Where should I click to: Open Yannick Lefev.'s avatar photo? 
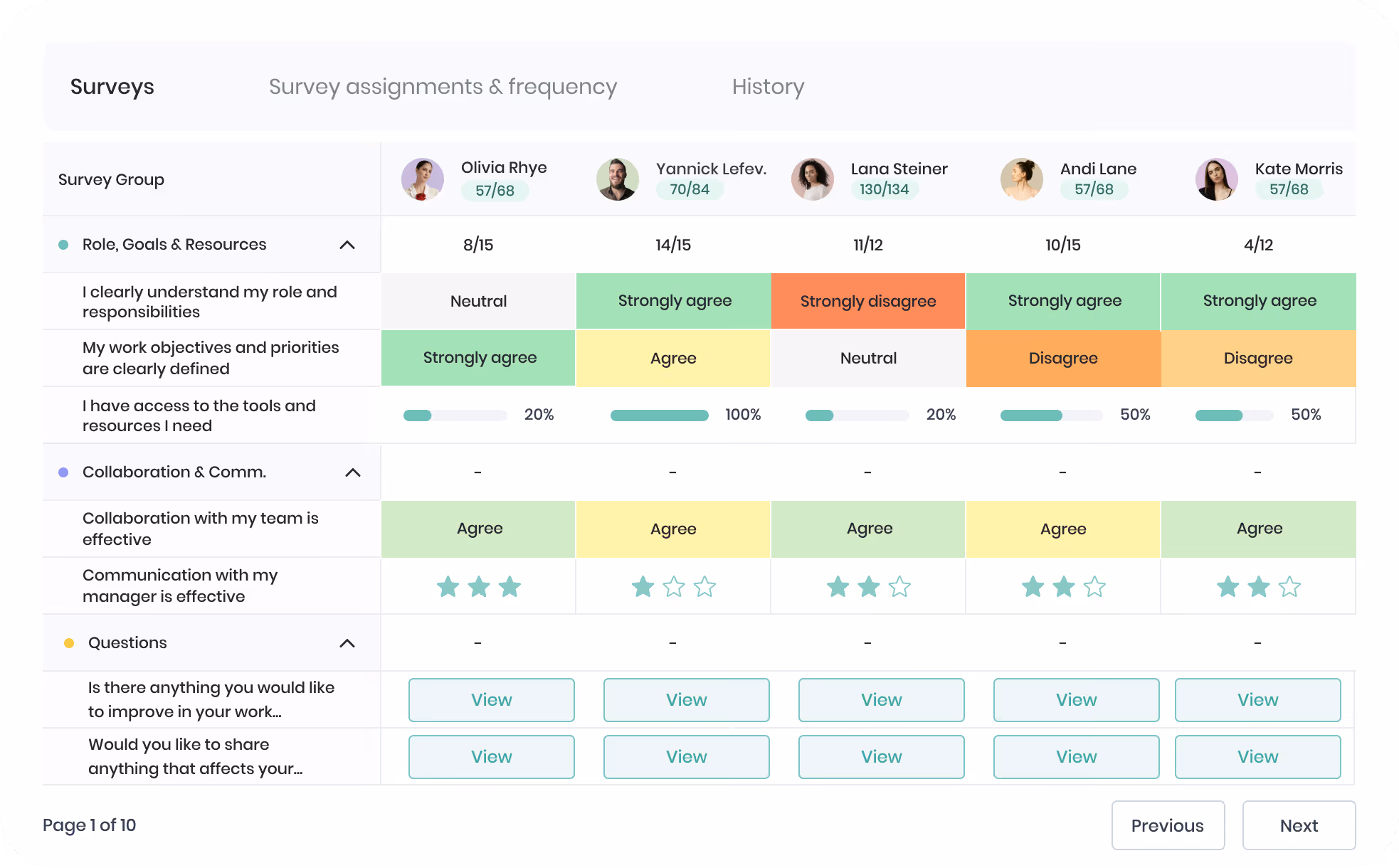tap(618, 179)
